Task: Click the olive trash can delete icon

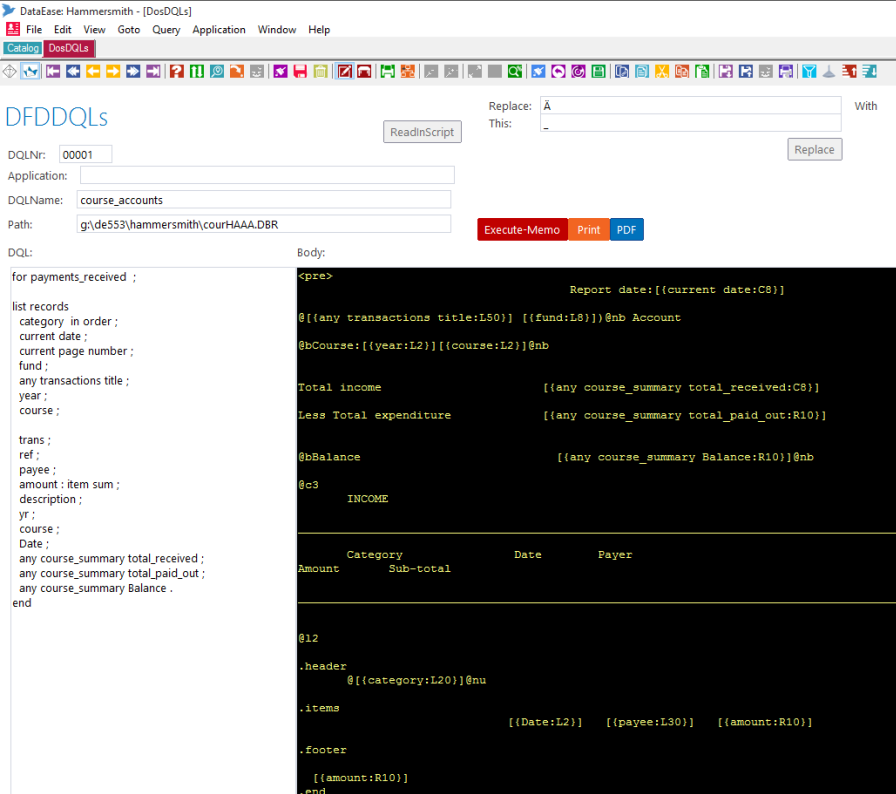Action: coord(321,71)
